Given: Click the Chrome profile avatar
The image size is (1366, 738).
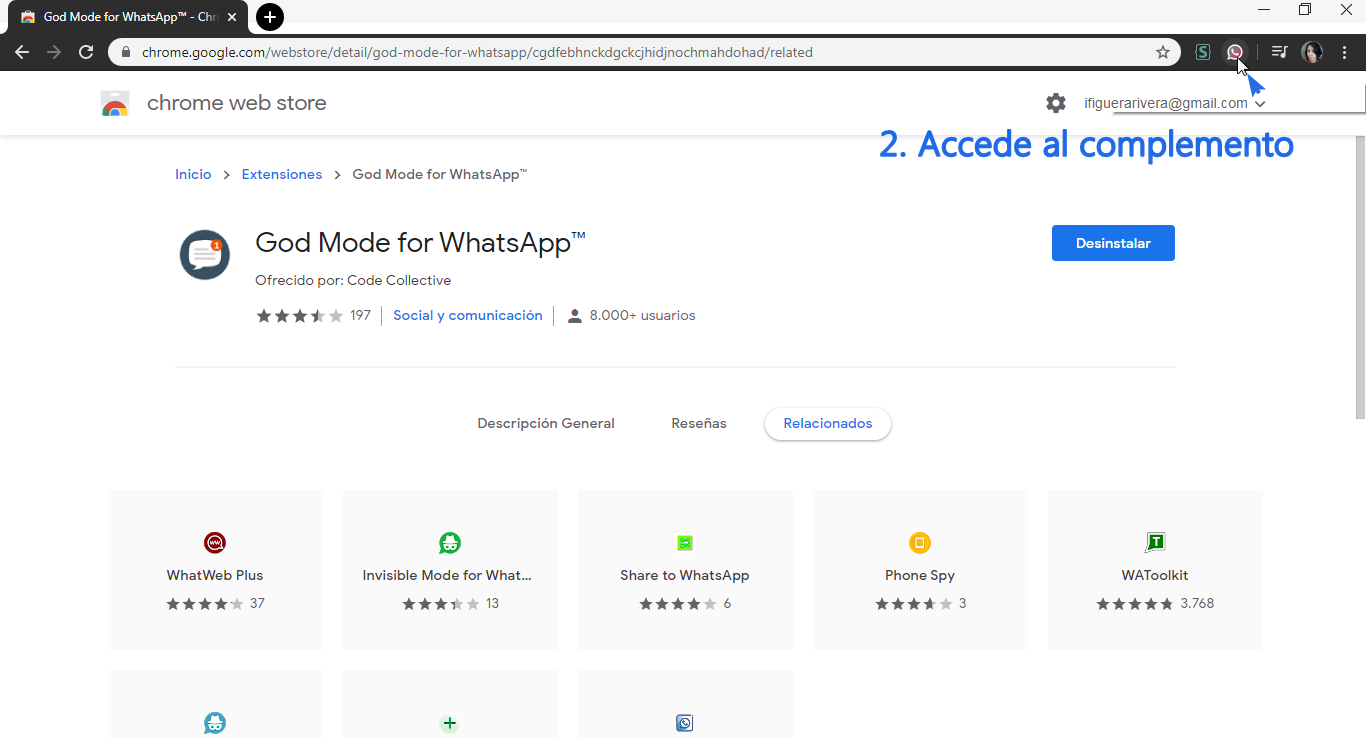Looking at the screenshot, I should click(x=1312, y=52).
